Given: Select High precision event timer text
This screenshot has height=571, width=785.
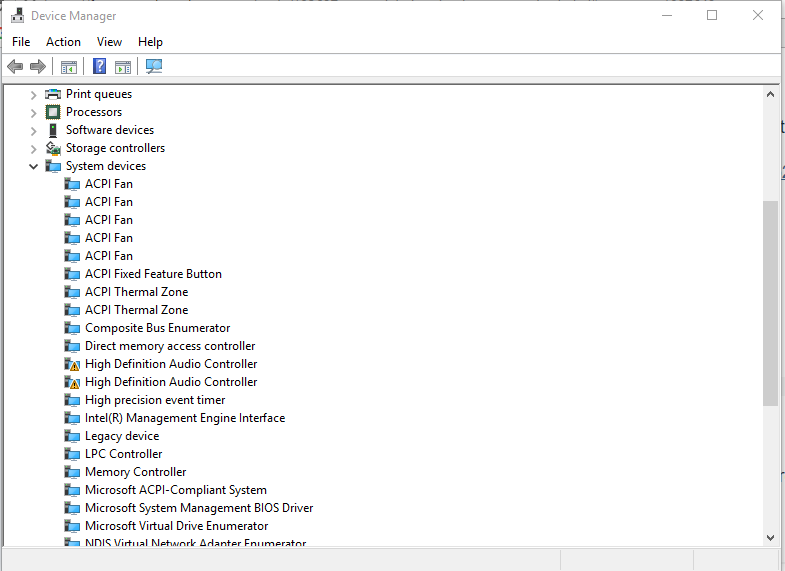Looking at the screenshot, I should [155, 400].
